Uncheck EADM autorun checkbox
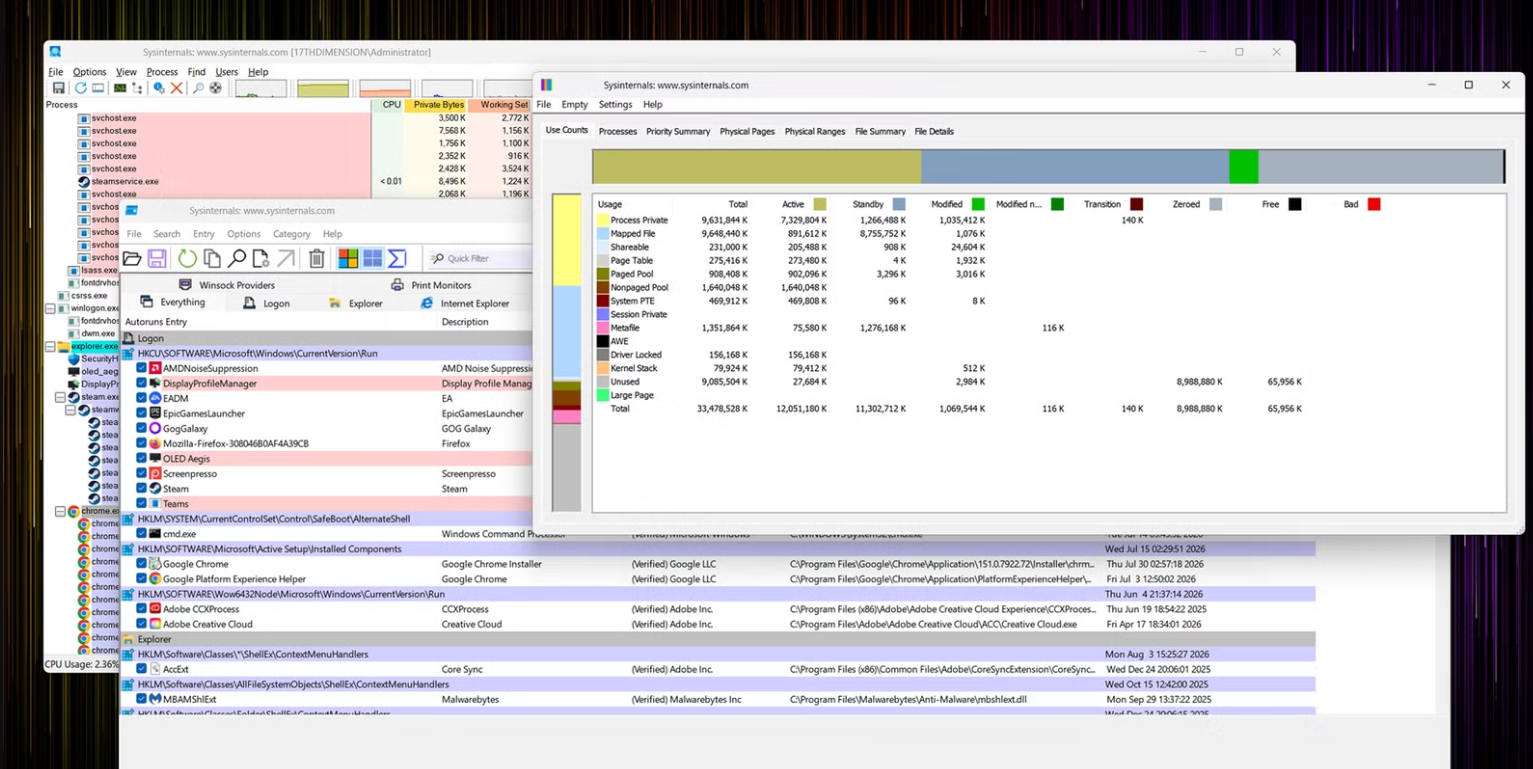 click(x=141, y=398)
